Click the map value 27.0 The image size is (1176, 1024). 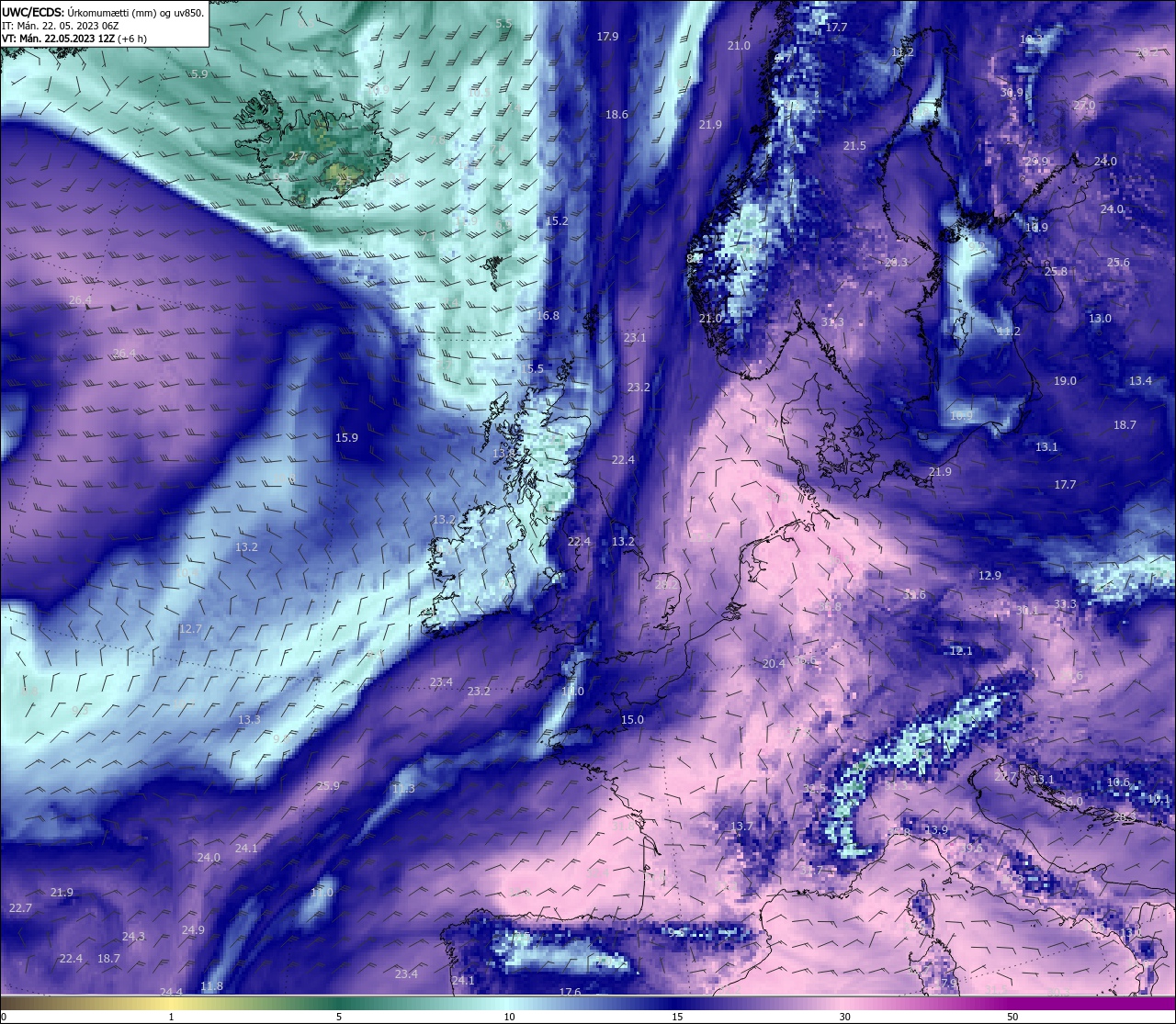click(1084, 106)
